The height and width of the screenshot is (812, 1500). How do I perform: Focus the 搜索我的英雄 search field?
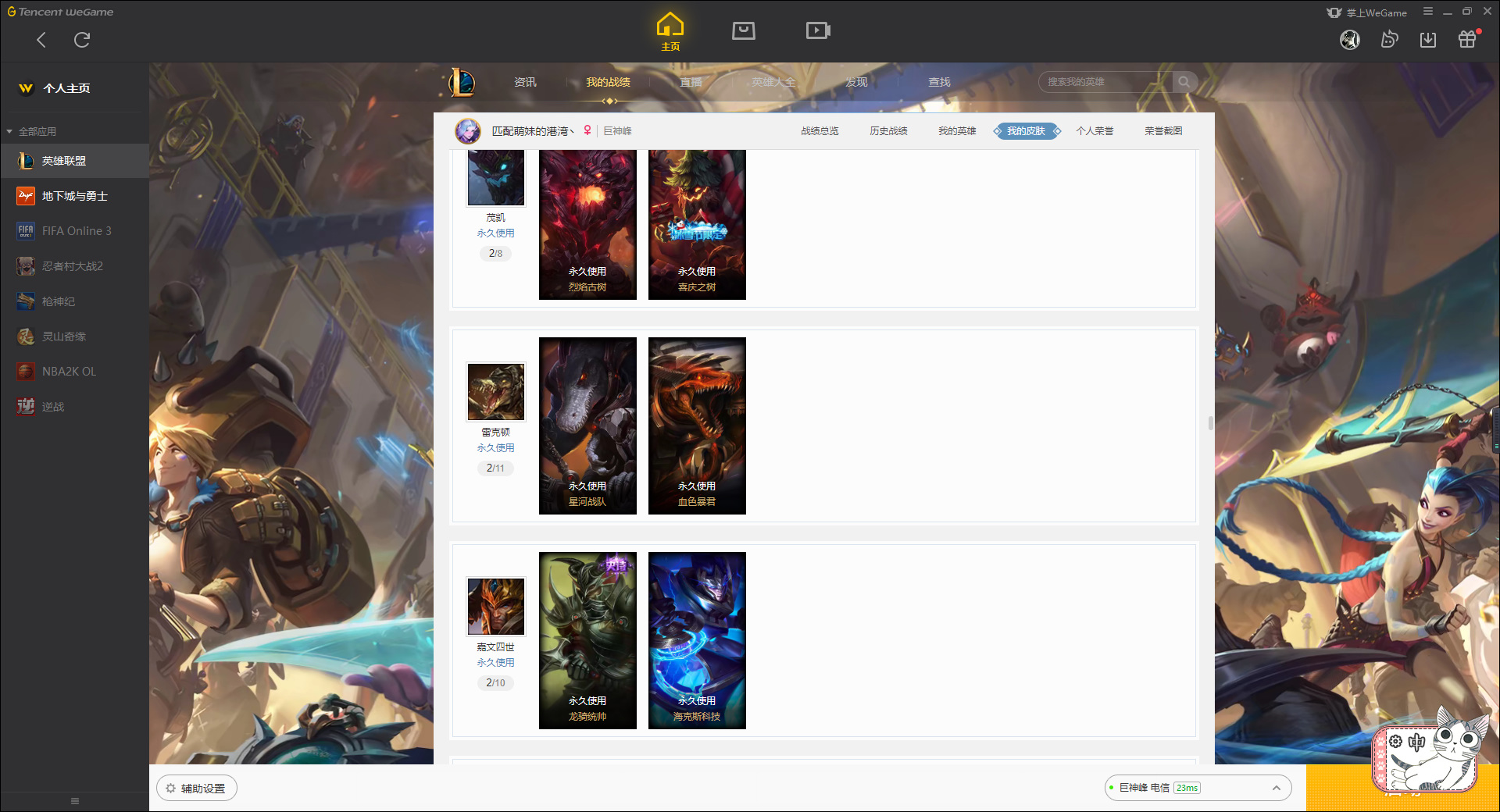pos(1105,82)
